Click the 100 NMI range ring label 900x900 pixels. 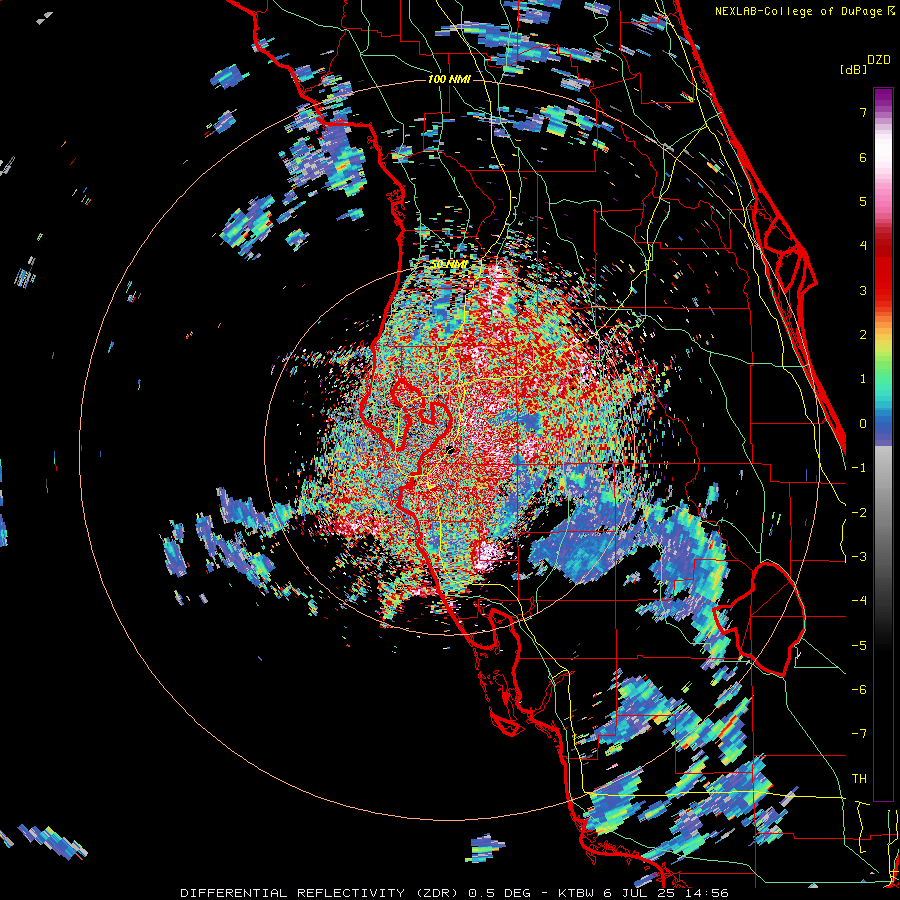point(449,79)
